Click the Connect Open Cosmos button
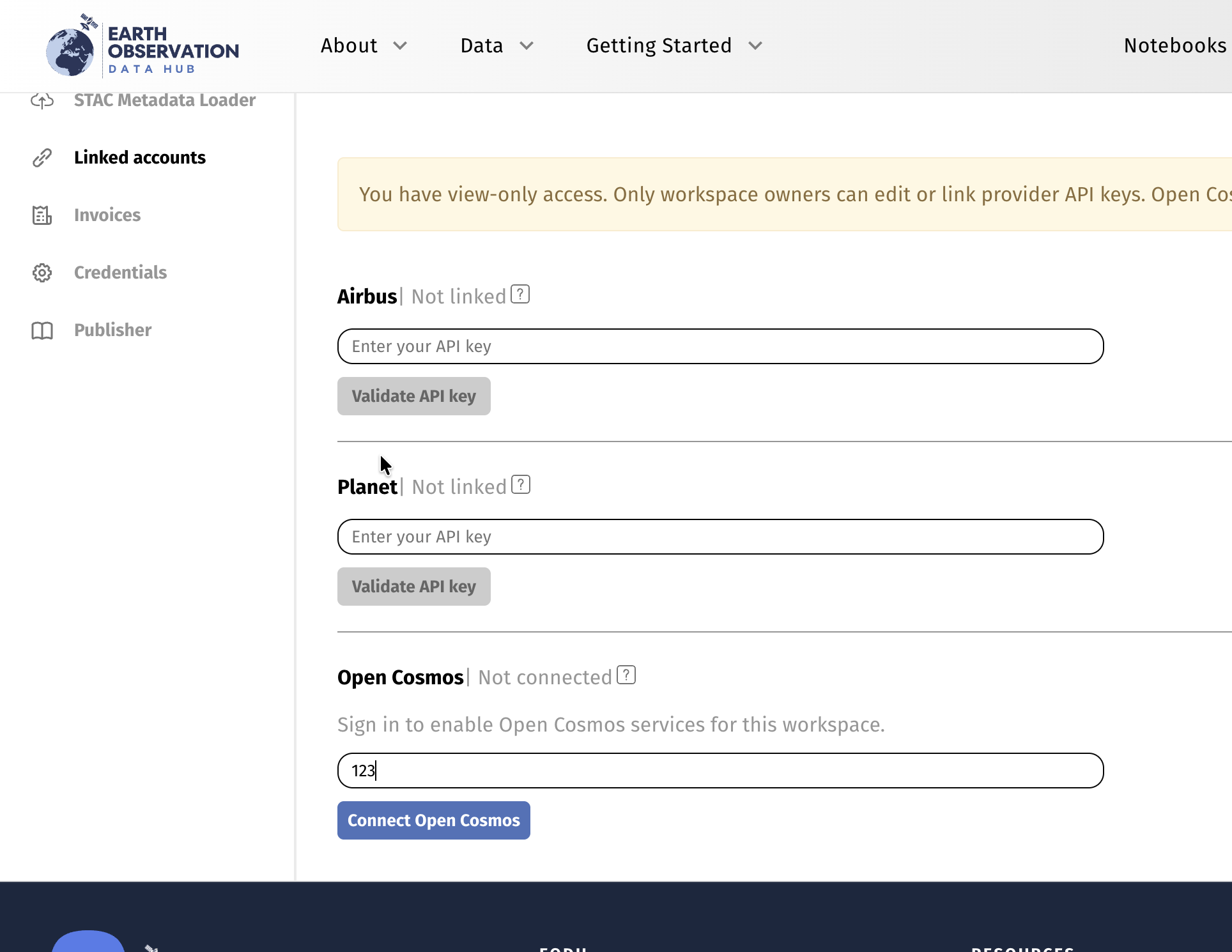 (434, 820)
